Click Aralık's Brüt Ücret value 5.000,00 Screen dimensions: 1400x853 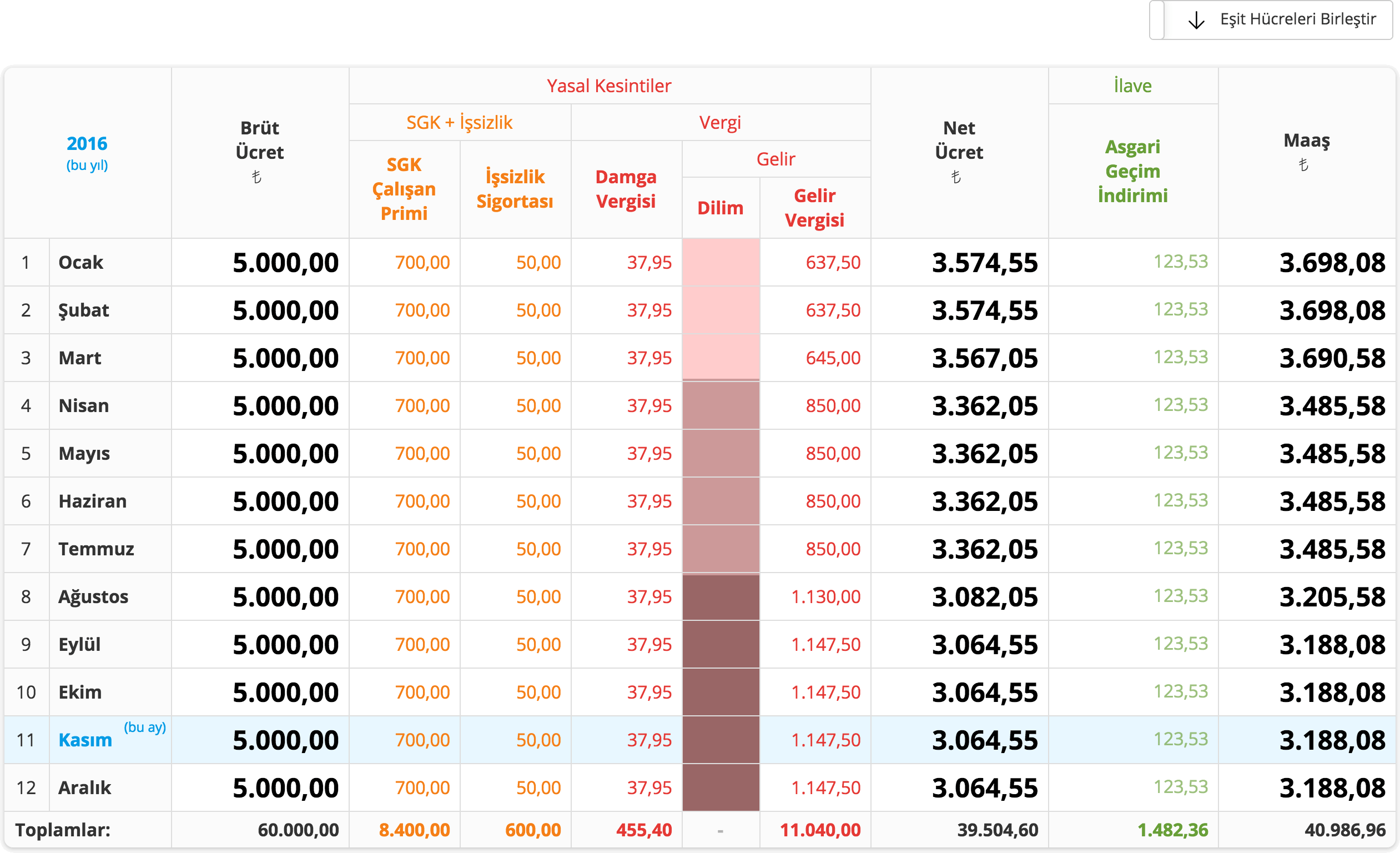coord(285,787)
